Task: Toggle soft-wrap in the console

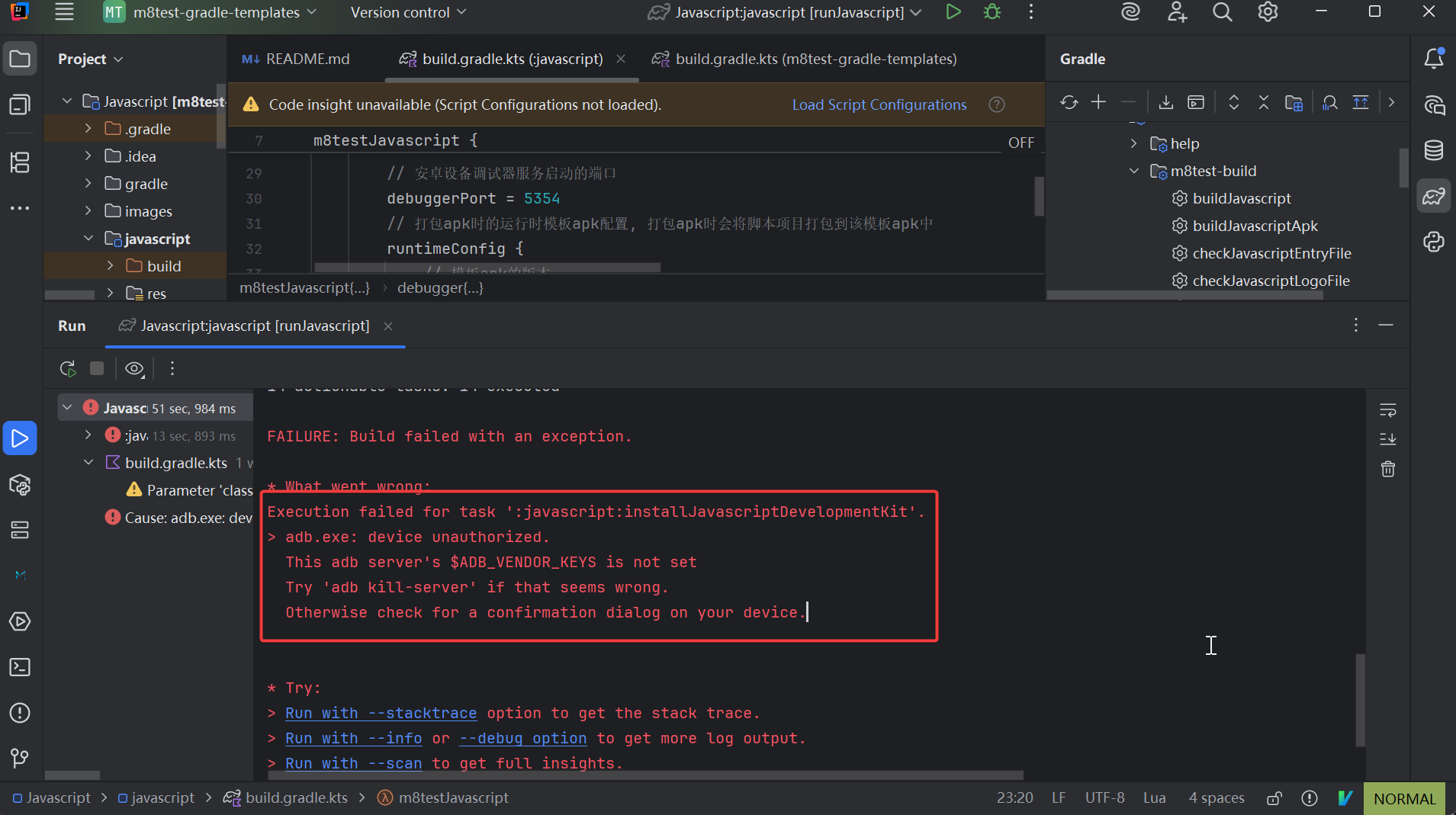Action: point(1388,410)
